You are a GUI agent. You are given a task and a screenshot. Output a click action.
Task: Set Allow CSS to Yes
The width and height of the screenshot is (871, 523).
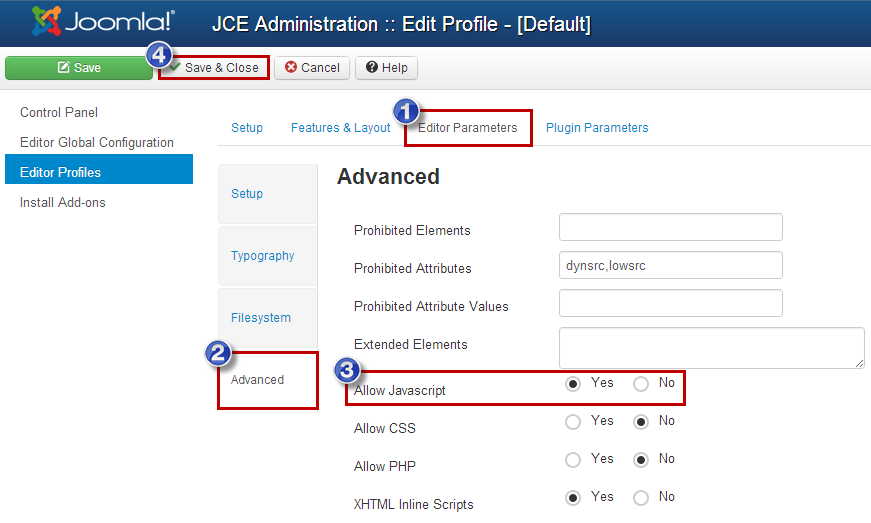tap(573, 422)
